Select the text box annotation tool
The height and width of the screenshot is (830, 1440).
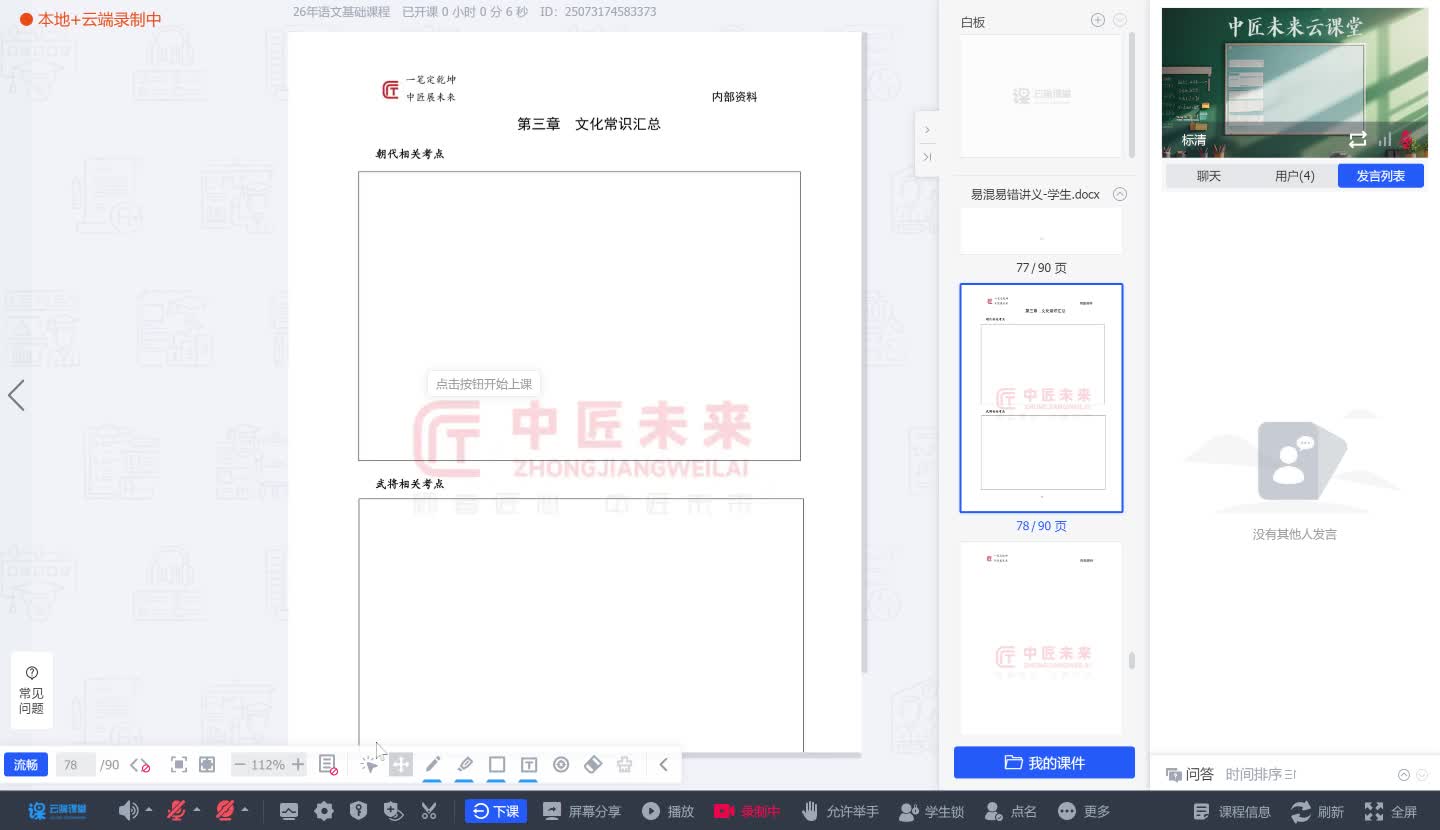[x=529, y=764]
